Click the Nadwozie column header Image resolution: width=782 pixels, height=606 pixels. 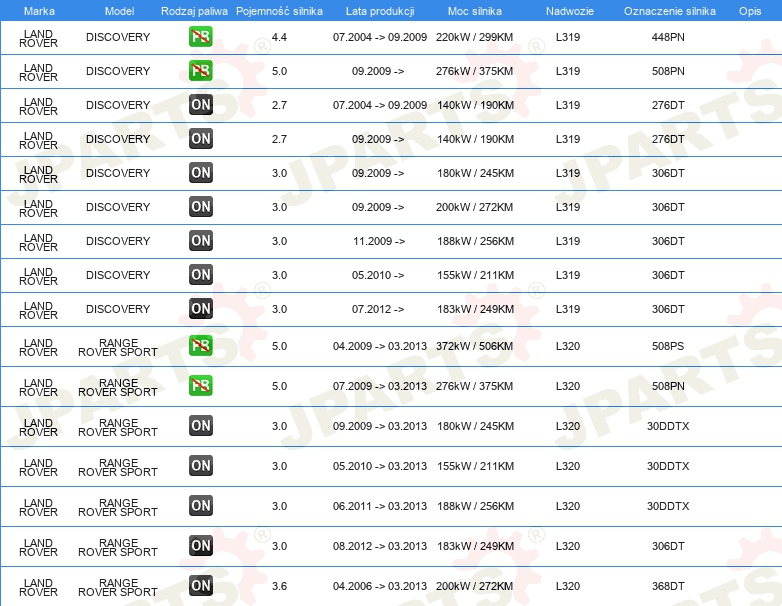[x=570, y=11]
